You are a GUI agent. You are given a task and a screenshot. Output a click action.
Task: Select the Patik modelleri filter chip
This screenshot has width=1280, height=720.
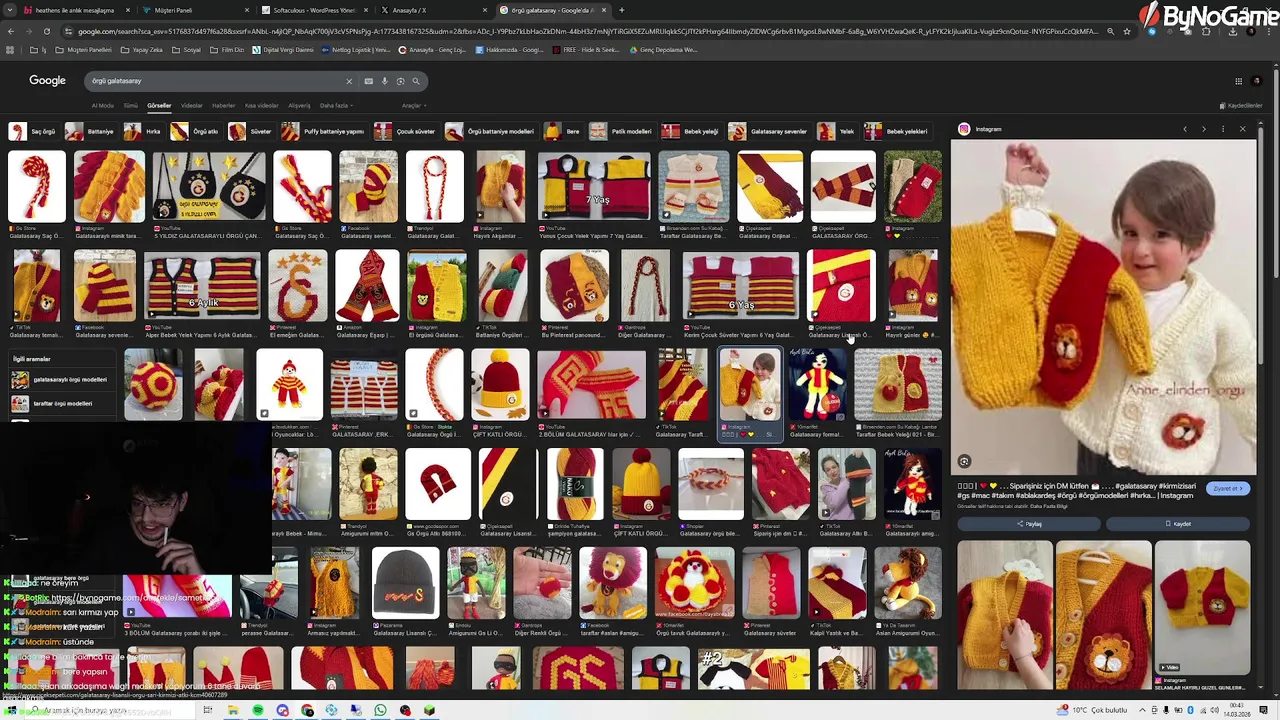621,131
